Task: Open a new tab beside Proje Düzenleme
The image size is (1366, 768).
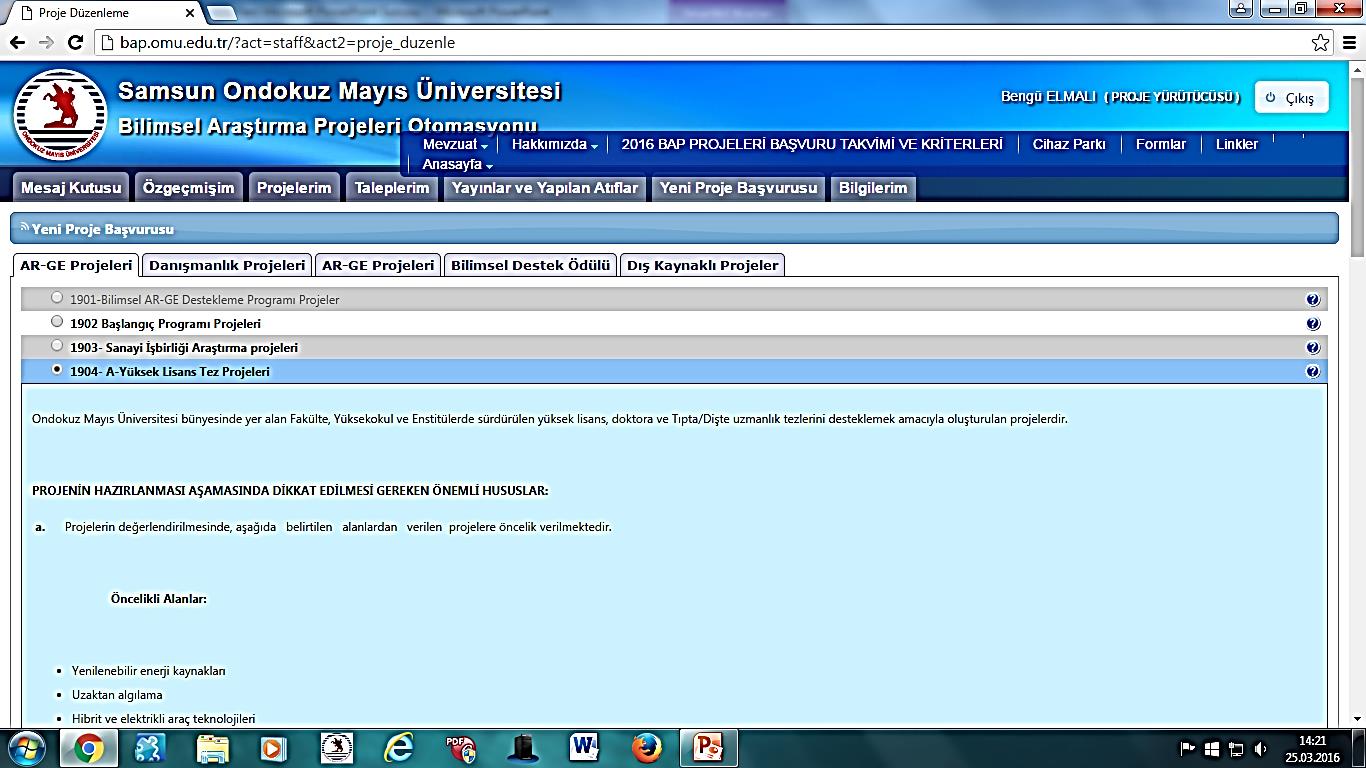Action: pos(222,14)
